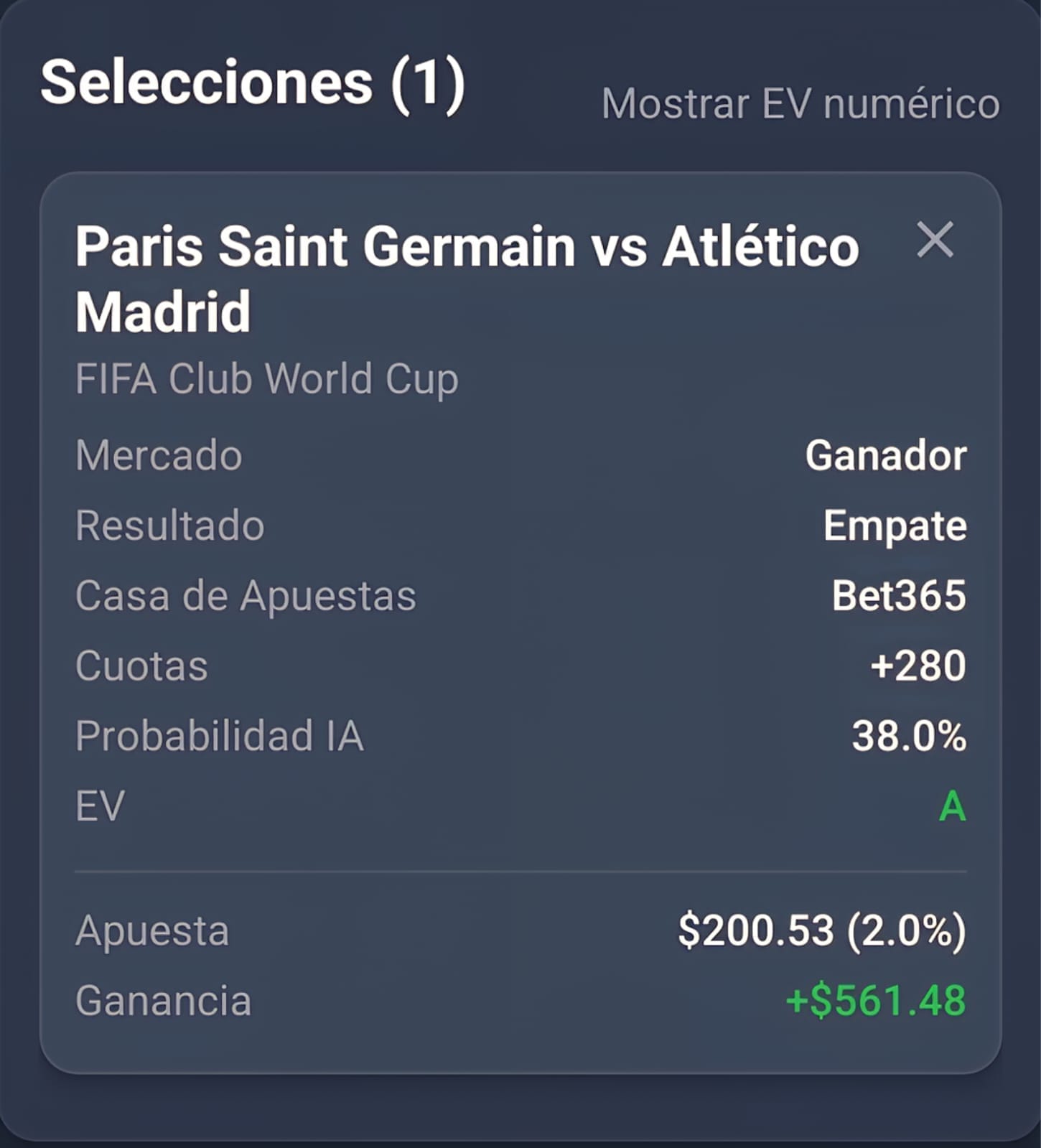
Task: Click the Selecciones (1) heading
Action: pyautogui.click(x=253, y=84)
